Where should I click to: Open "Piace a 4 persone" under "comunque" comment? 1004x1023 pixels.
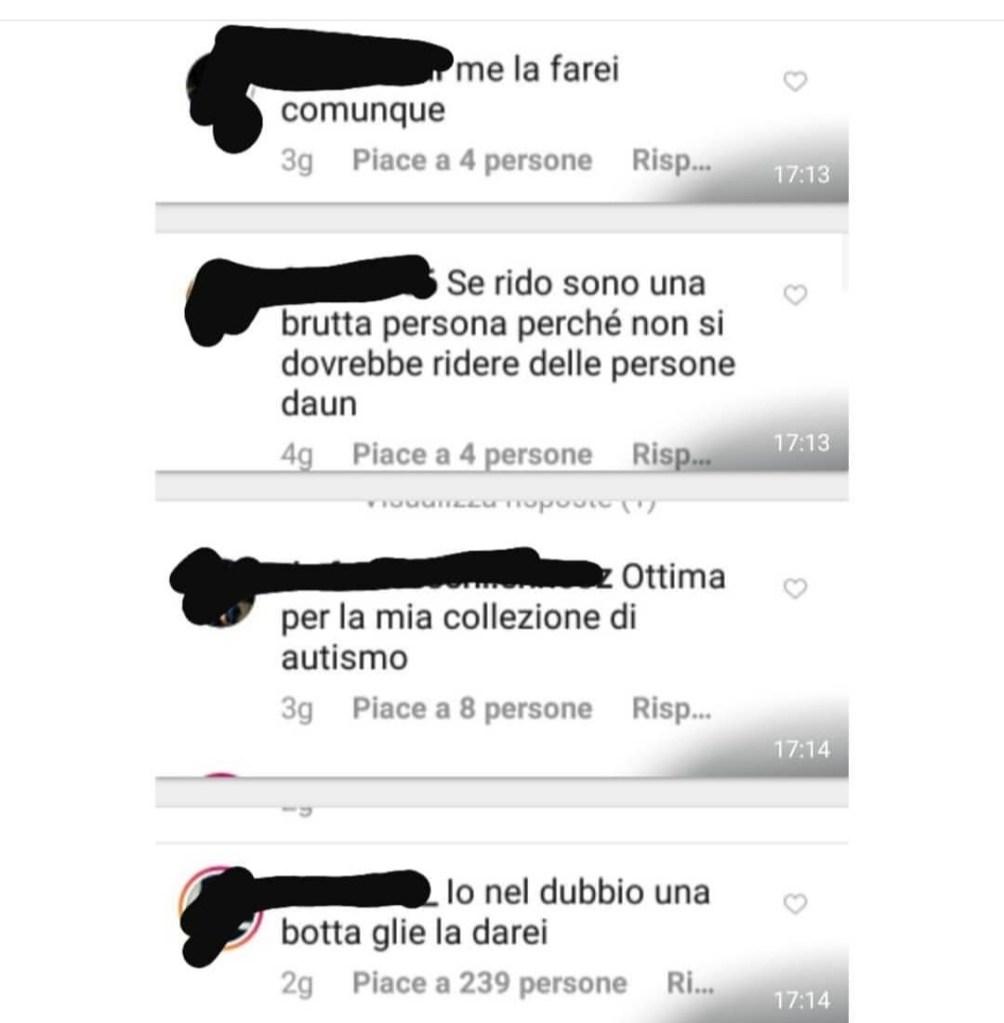tap(472, 160)
